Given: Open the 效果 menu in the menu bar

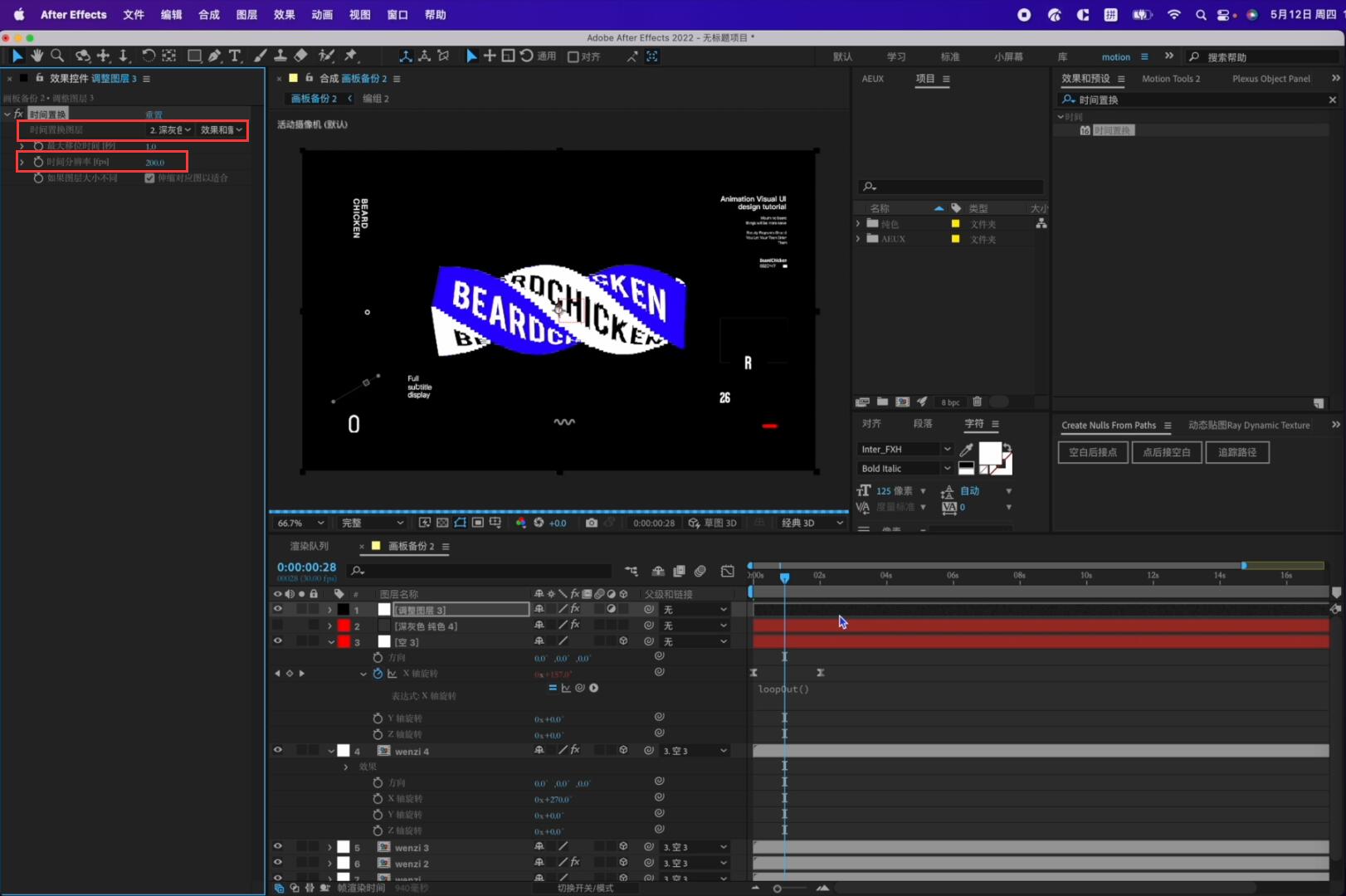Looking at the screenshot, I should pos(285,15).
